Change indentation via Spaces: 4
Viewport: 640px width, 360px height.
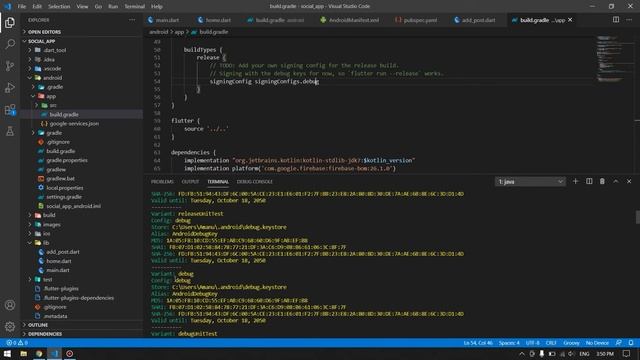coord(509,343)
